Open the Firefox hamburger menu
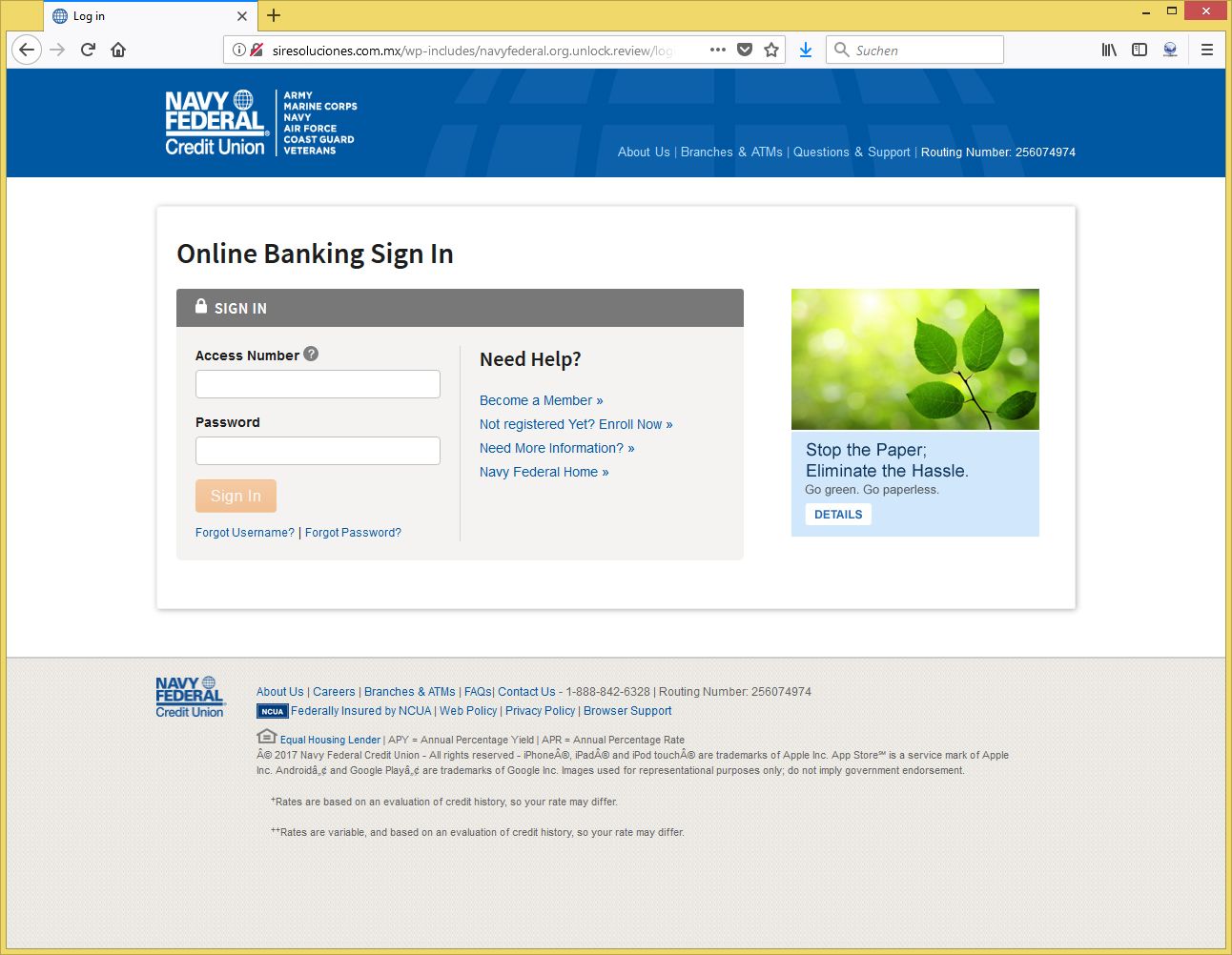1232x955 pixels. point(1207,50)
